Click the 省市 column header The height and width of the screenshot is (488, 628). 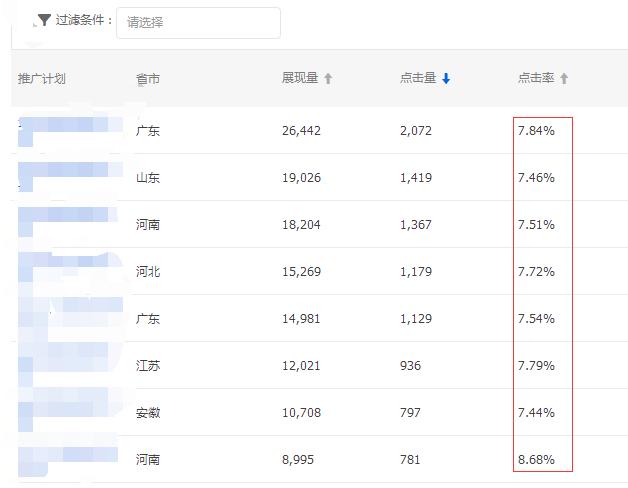pos(148,79)
